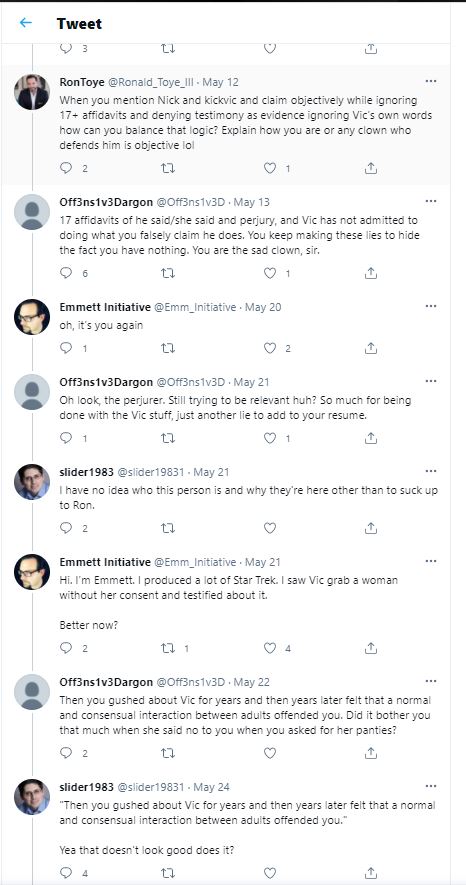This screenshot has width=466, height=885.
Task: Retweet Emmett's "I produced a lot of Star Trek" tweet
Action: 168,648
